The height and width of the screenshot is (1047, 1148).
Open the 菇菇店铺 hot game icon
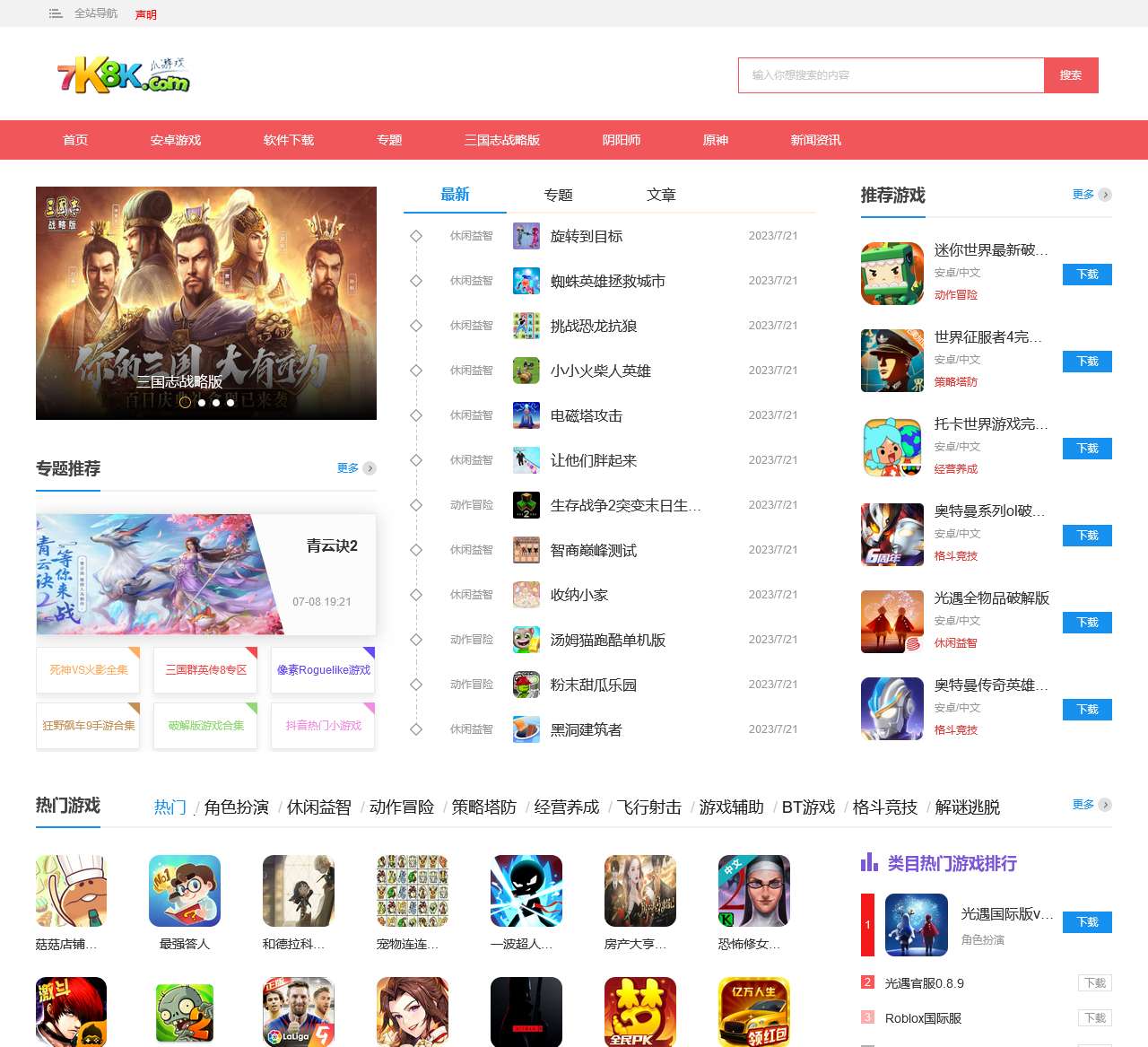point(71,891)
